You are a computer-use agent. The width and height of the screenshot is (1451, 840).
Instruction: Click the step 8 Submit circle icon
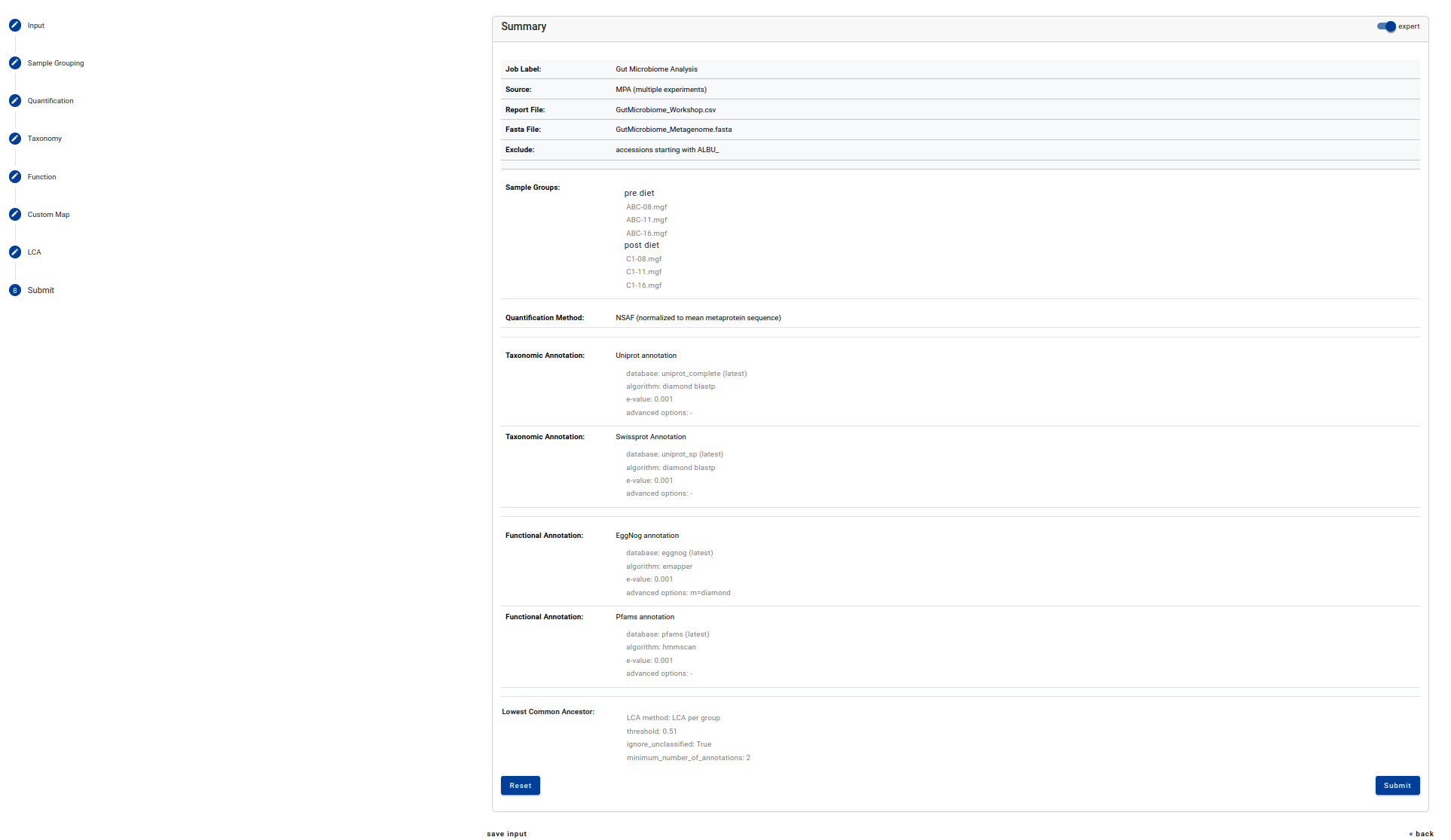pos(15,290)
